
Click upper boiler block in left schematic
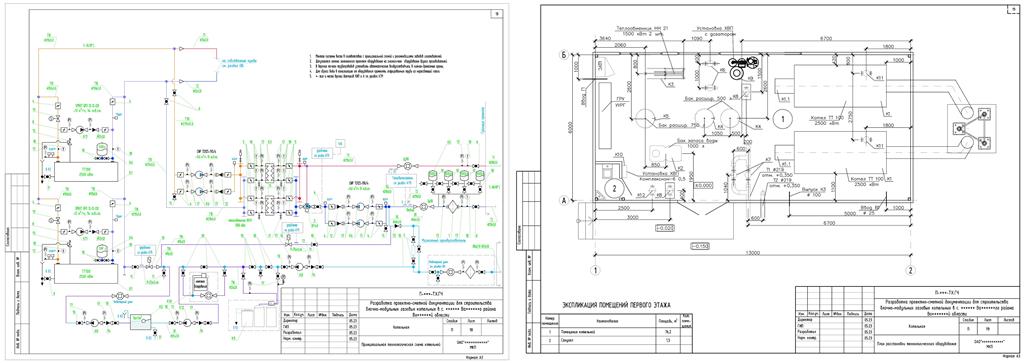coord(86,171)
